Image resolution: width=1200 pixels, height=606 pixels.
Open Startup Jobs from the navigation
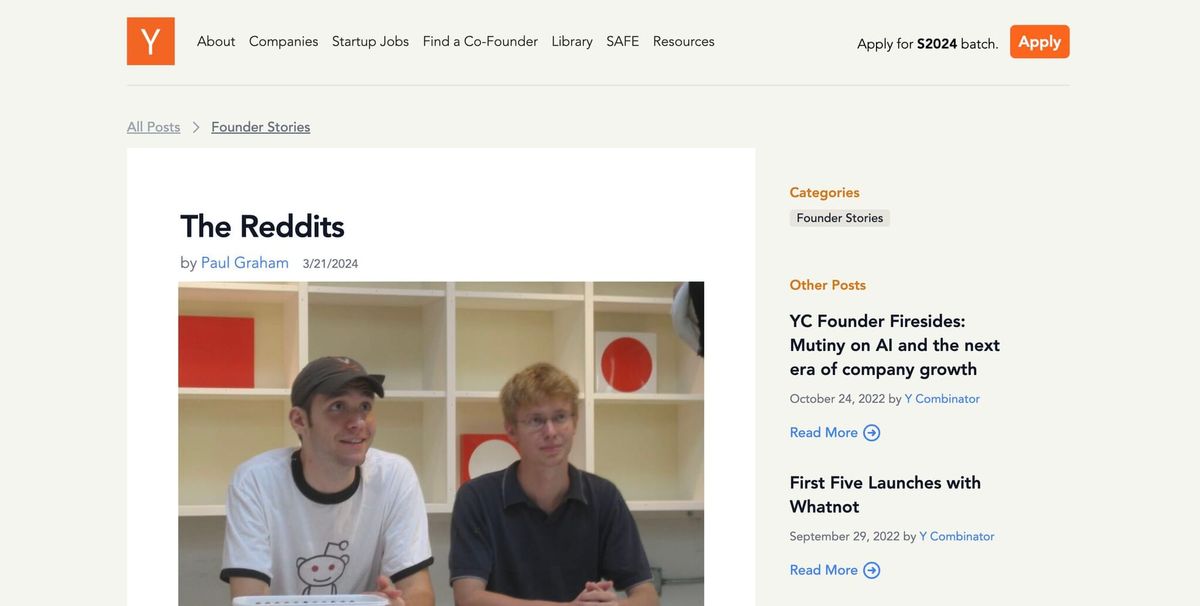tap(370, 41)
